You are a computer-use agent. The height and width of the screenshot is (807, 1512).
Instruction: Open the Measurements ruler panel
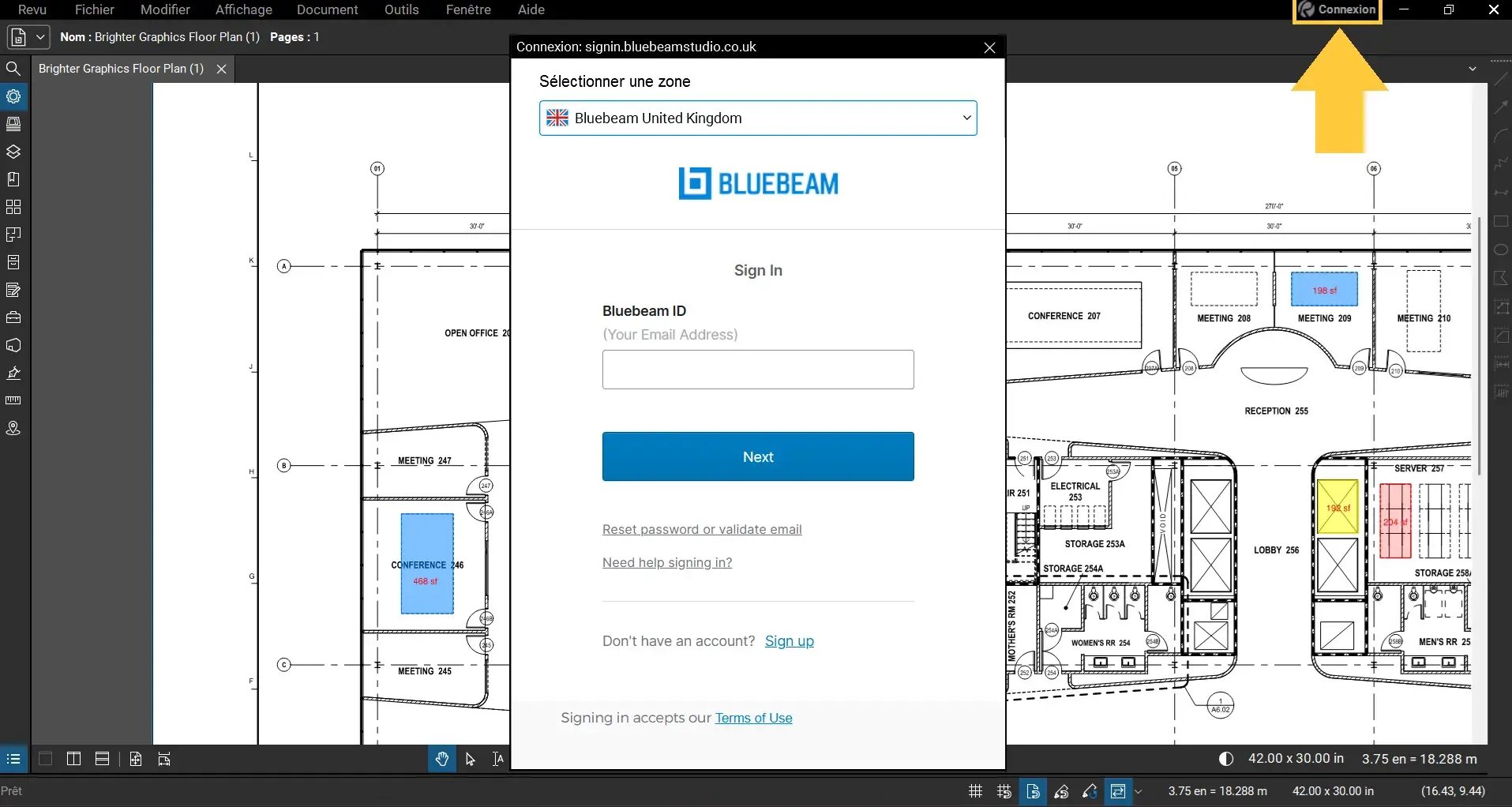pyautogui.click(x=13, y=400)
